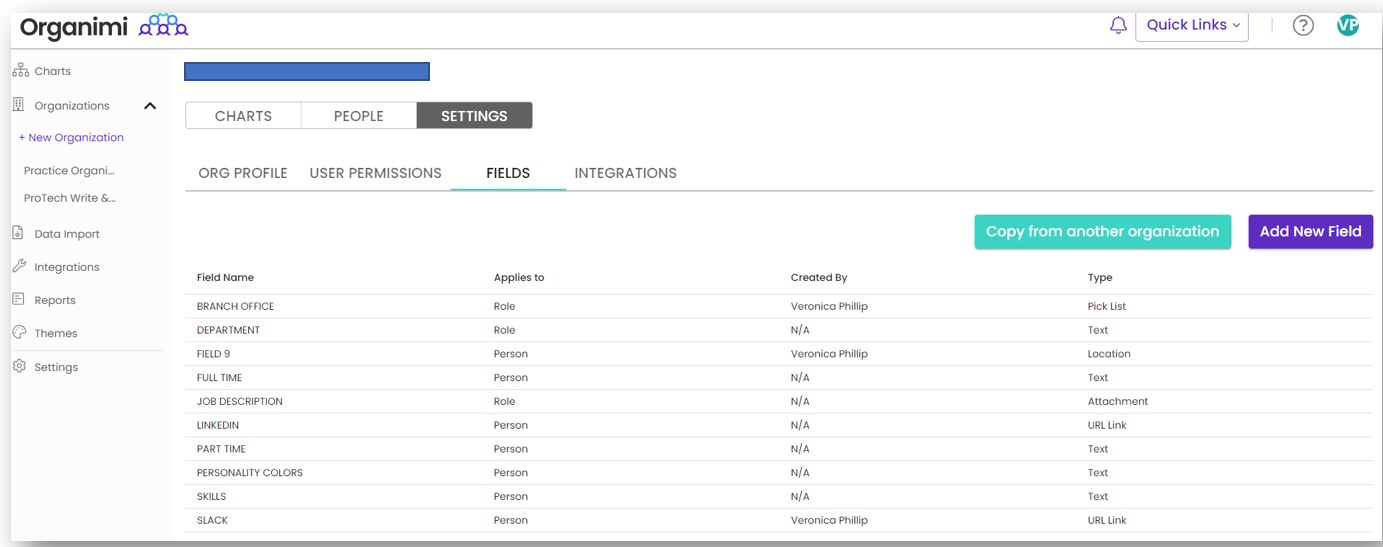Select the INTEGRATIONS settings tab
This screenshot has width=1383, height=547.
(625, 173)
